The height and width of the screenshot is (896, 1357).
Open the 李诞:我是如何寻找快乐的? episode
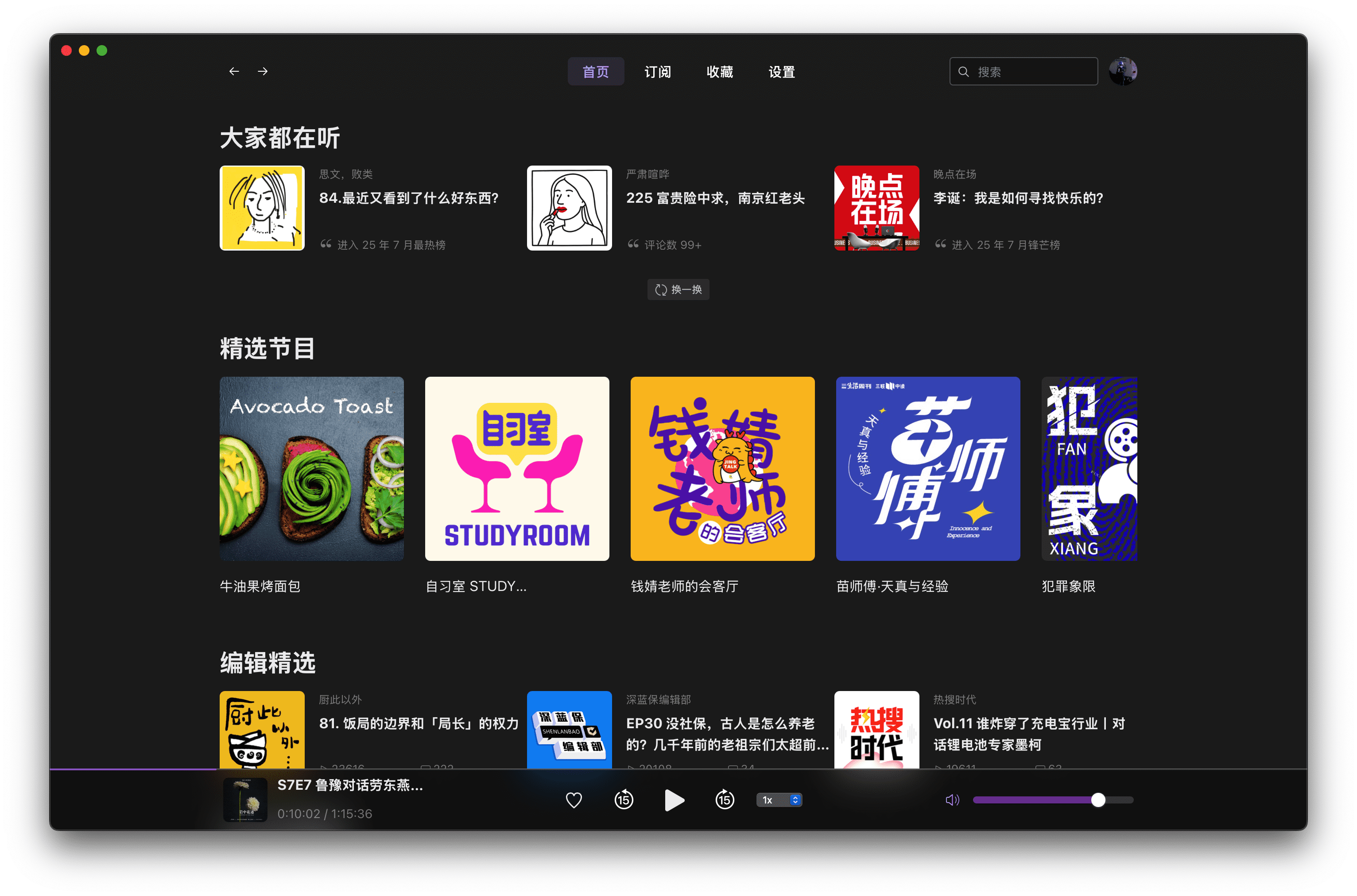(x=1018, y=198)
